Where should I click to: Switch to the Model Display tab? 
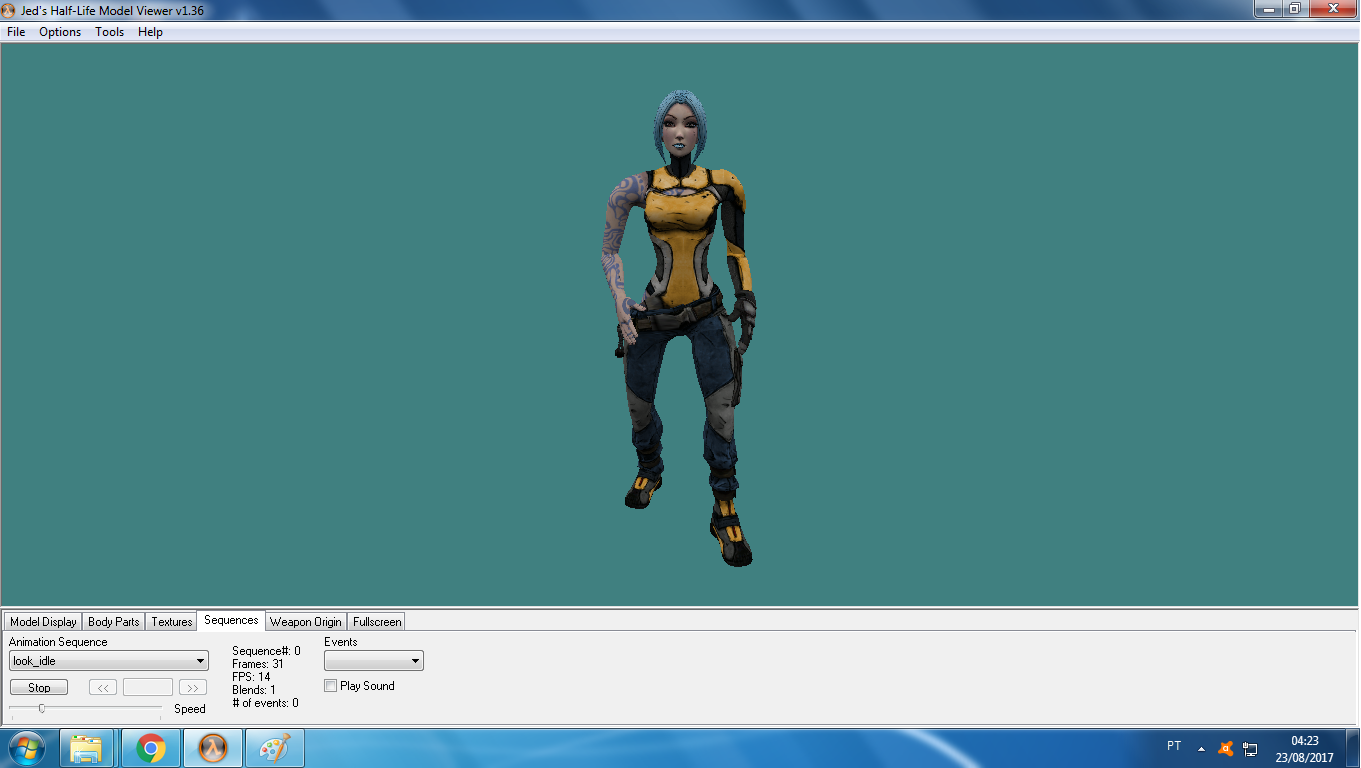click(43, 621)
